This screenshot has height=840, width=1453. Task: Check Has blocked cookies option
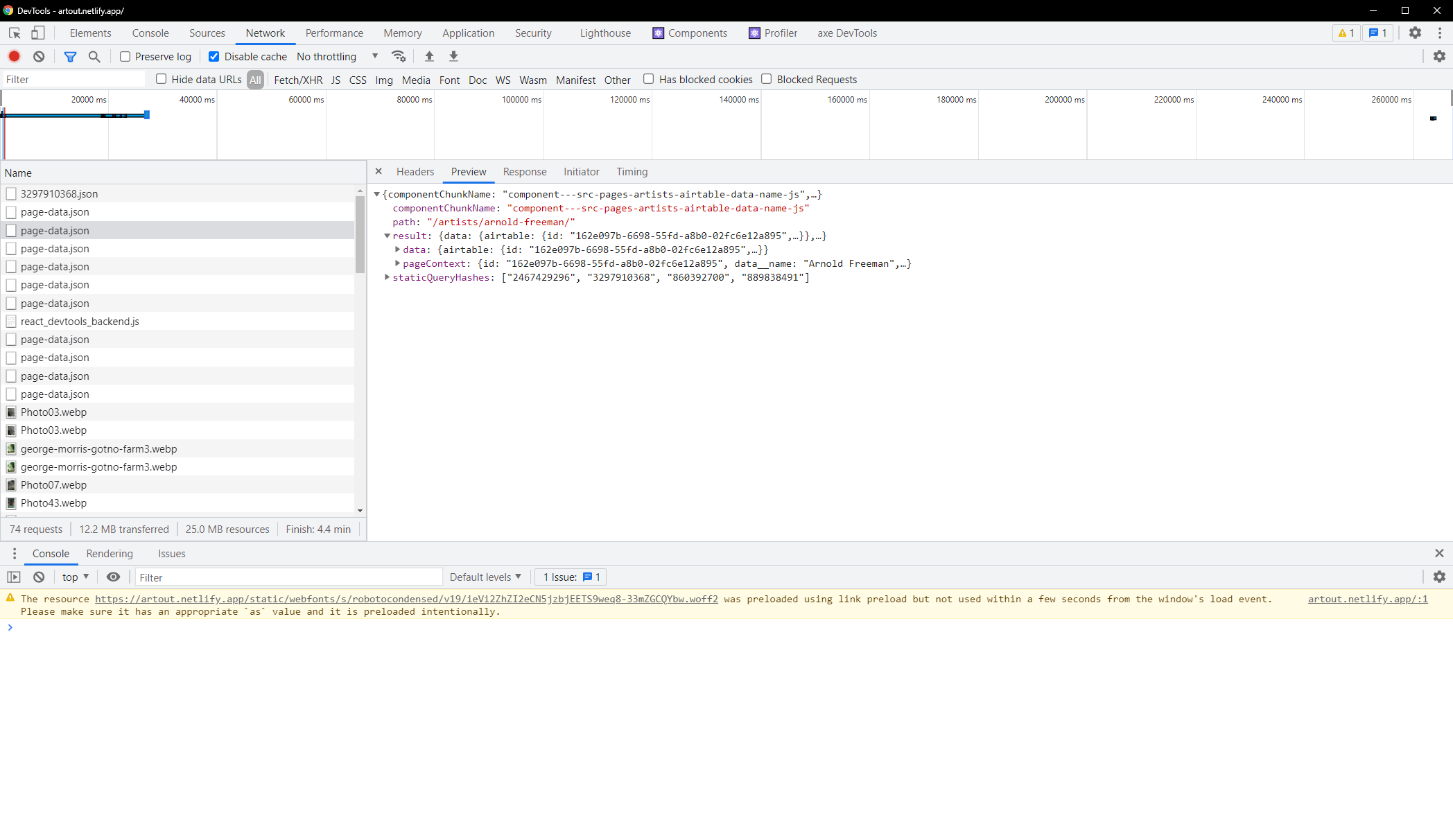coord(648,79)
